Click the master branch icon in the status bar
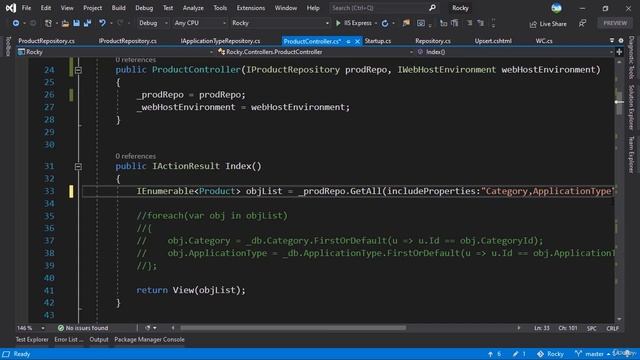 (x=578, y=354)
